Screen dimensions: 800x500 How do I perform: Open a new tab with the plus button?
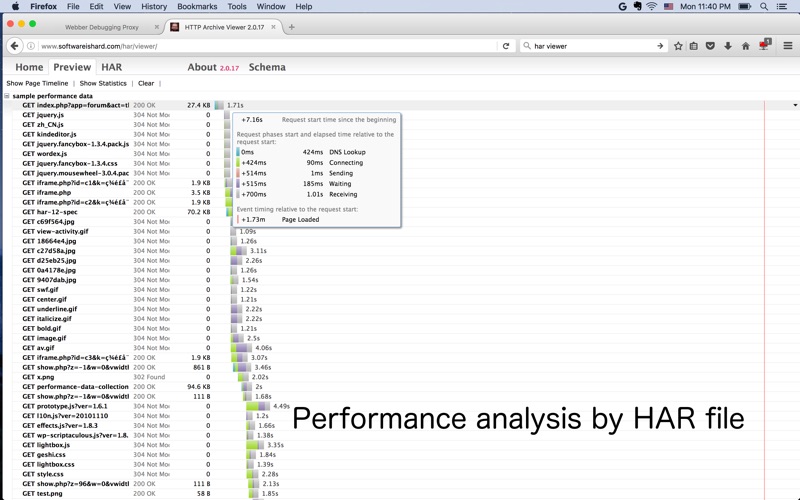click(x=292, y=27)
